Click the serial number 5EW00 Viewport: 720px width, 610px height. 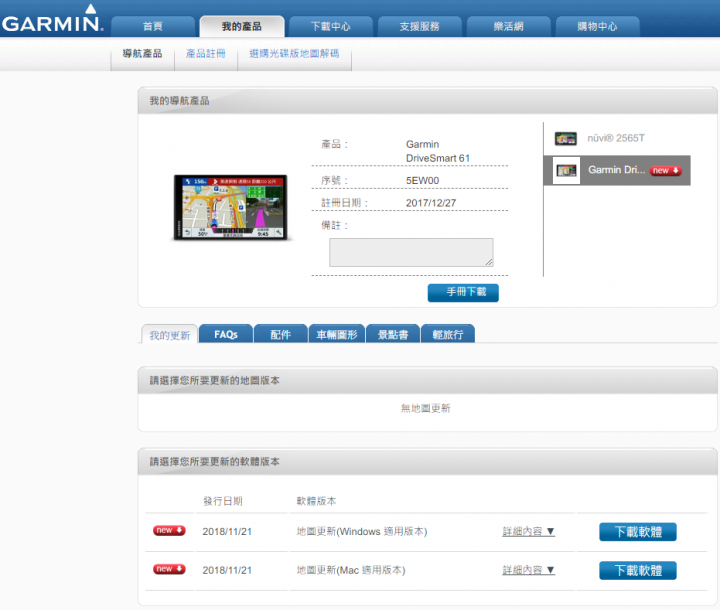point(422,181)
